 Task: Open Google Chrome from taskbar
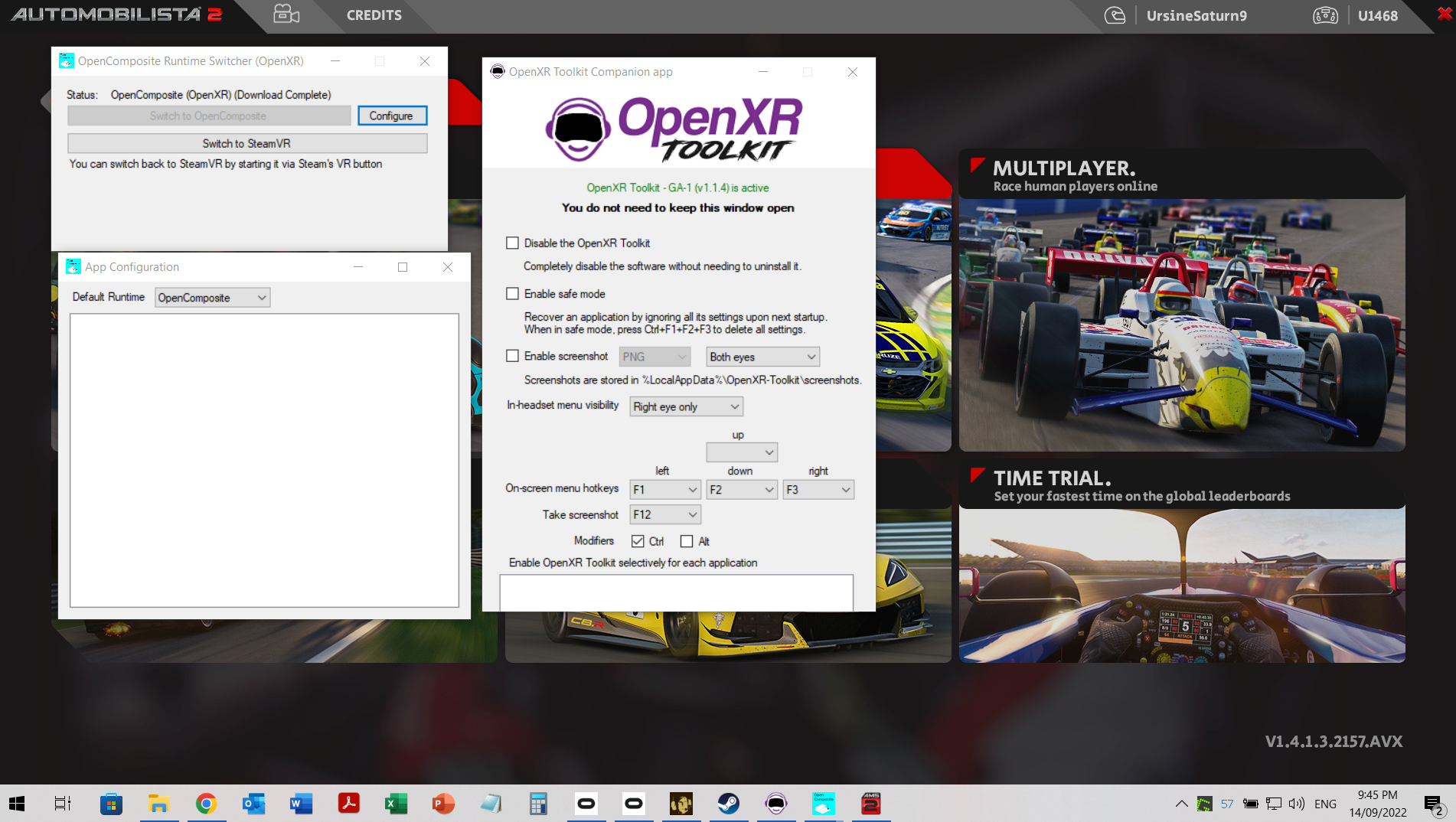(206, 804)
